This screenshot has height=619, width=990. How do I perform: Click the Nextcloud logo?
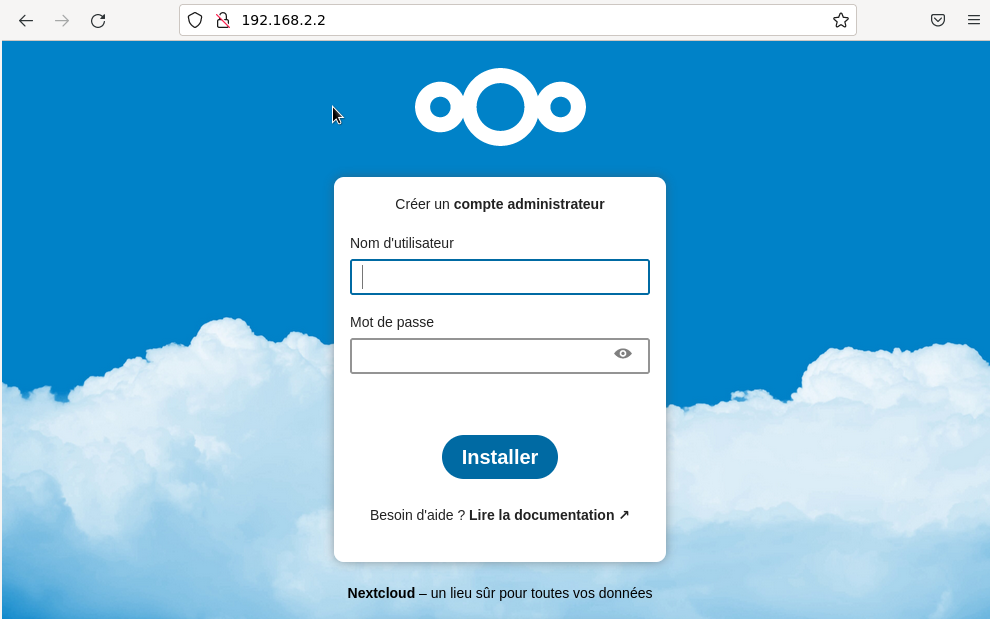coord(500,107)
